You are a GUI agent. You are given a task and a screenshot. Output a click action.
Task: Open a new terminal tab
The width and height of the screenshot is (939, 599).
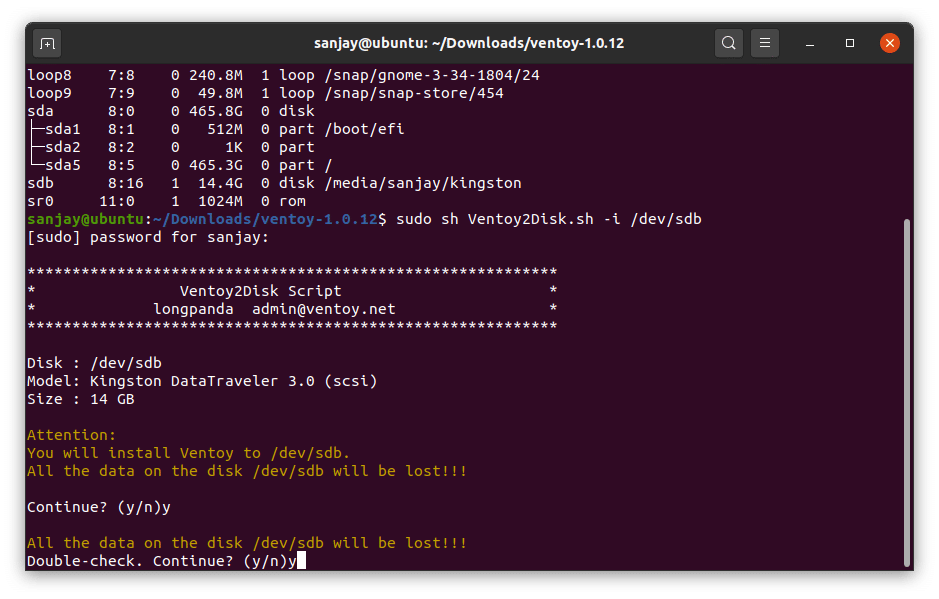[x=46, y=43]
